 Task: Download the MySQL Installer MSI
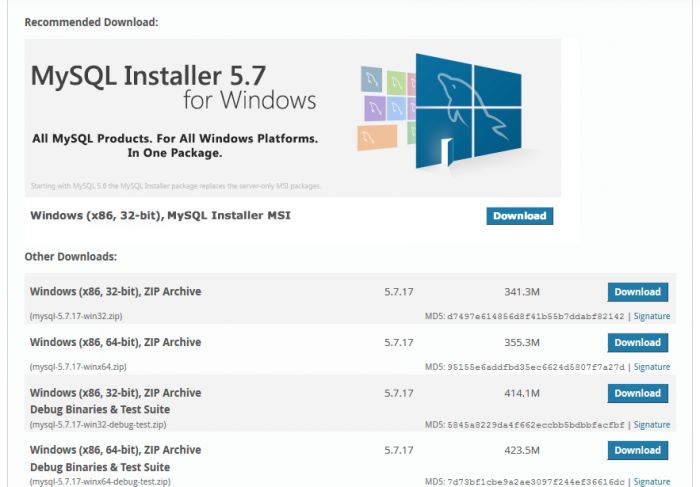(x=519, y=216)
